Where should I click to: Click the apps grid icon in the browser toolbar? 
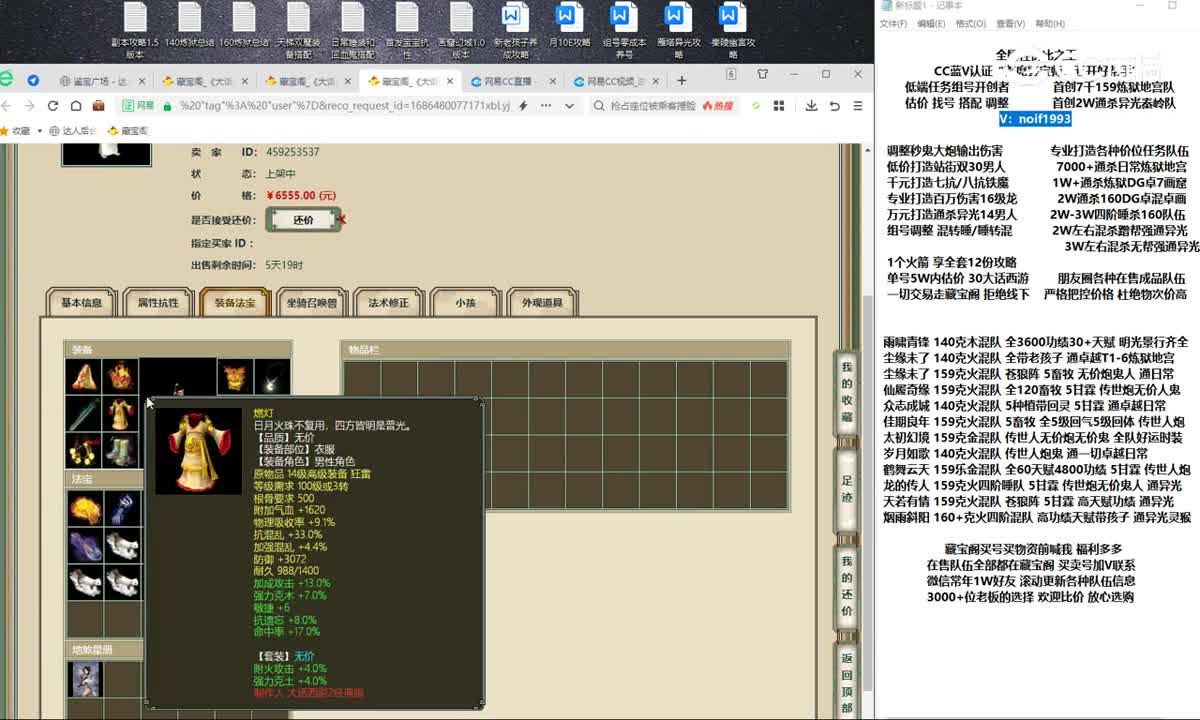[779, 106]
